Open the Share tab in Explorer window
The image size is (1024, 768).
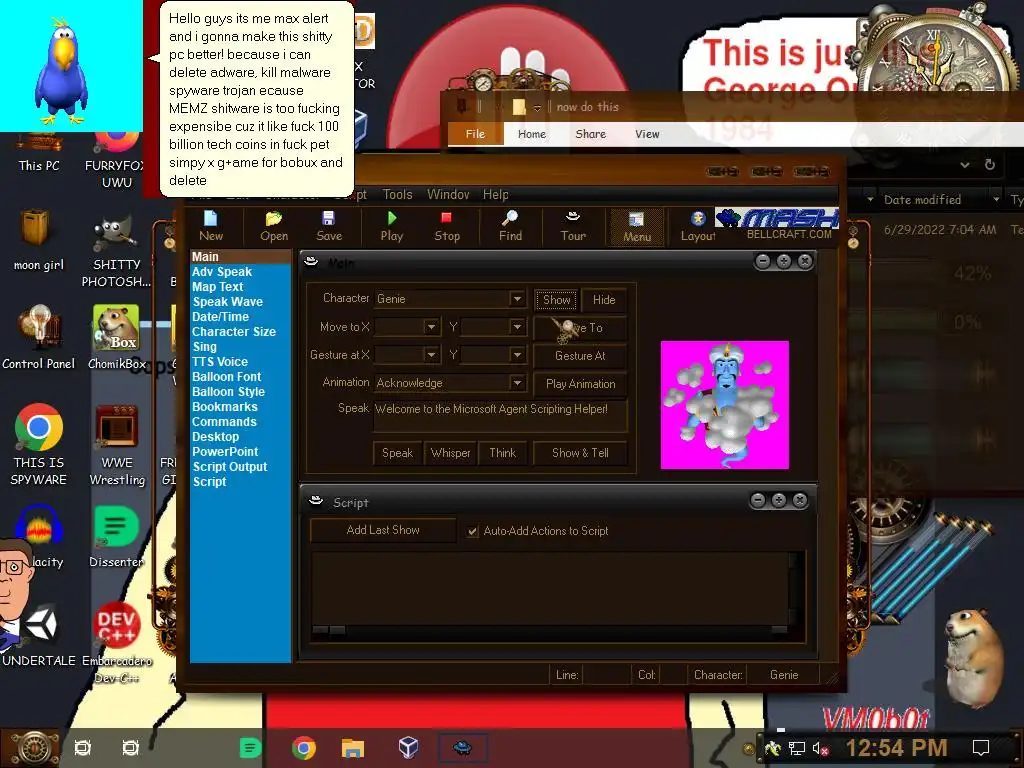pos(590,134)
